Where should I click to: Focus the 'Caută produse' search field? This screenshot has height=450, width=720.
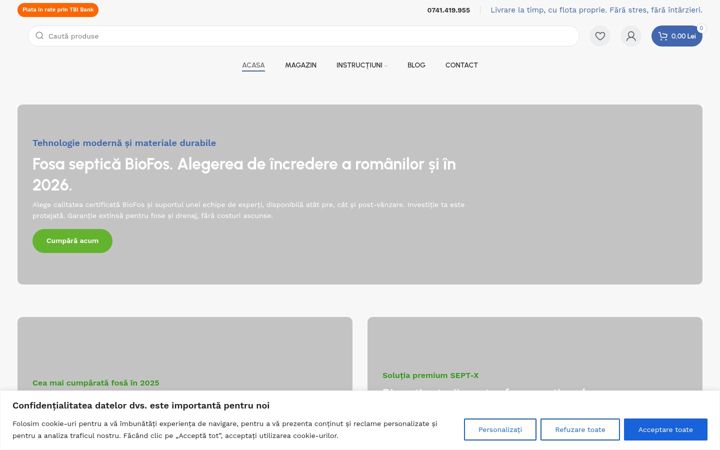coord(304,36)
